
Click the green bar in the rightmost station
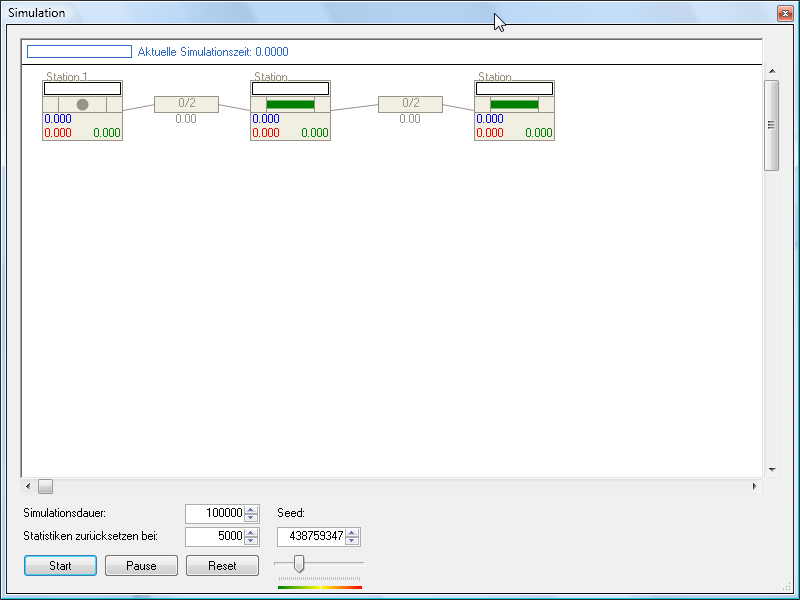pyautogui.click(x=514, y=104)
